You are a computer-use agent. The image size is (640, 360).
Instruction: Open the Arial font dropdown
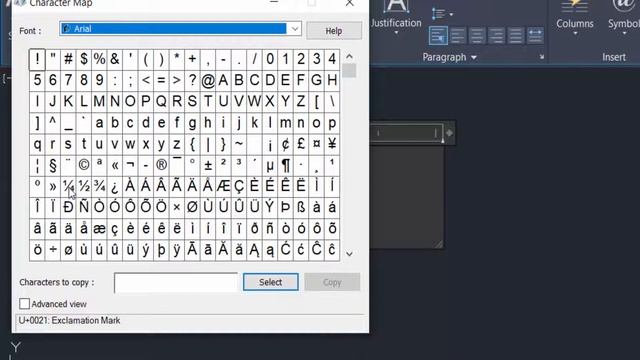pos(295,29)
